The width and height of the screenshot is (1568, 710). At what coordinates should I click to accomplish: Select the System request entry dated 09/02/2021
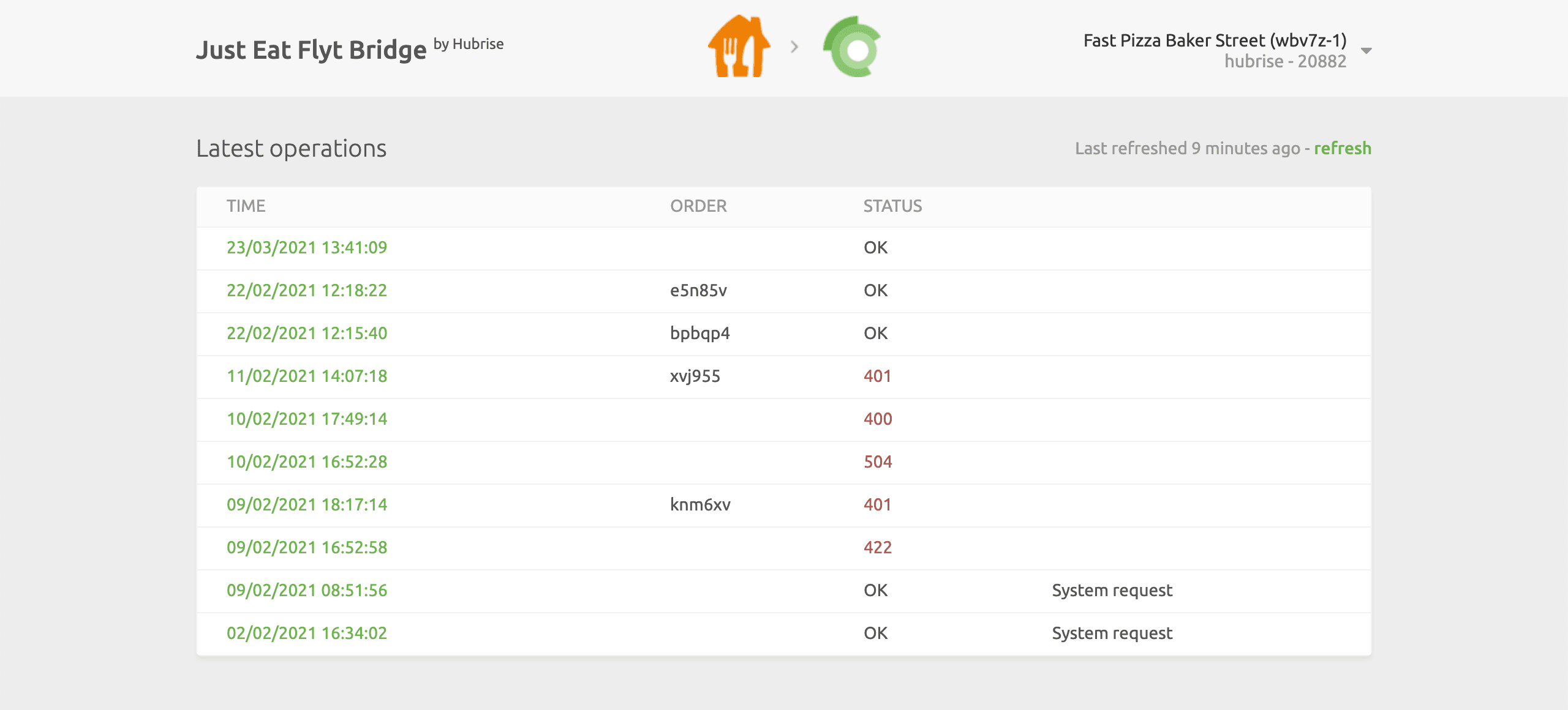tap(1111, 590)
